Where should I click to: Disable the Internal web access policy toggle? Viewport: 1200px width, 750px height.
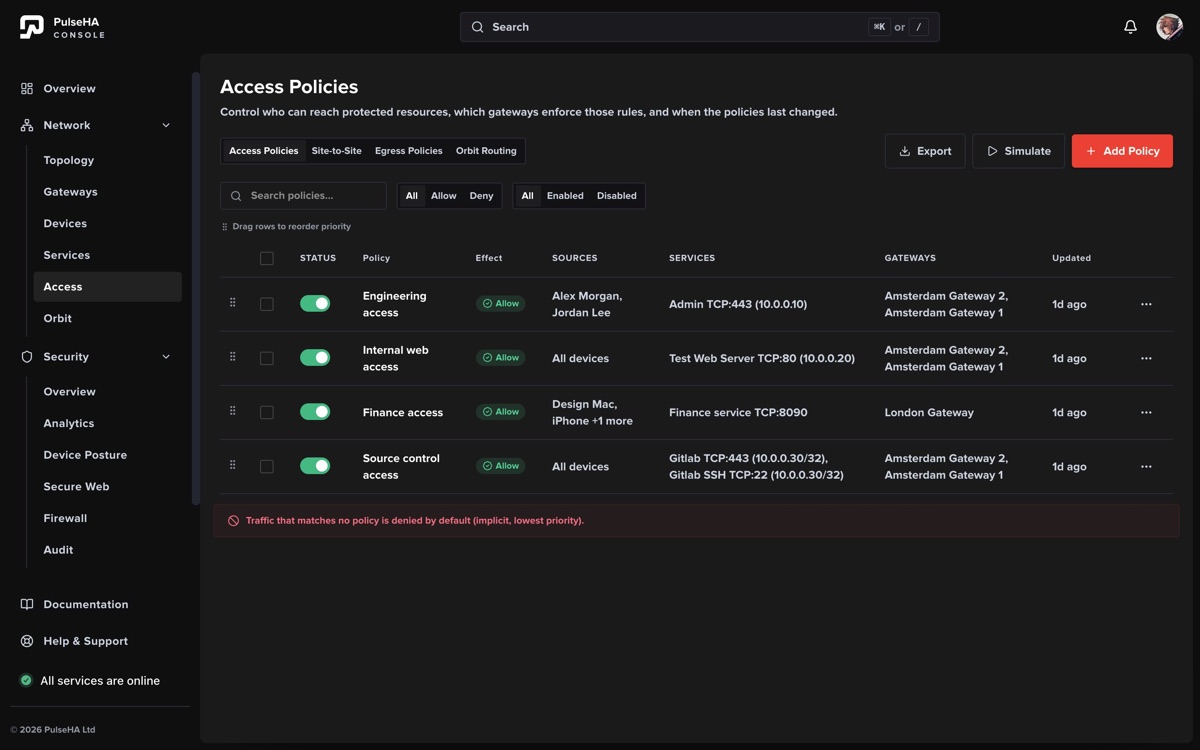(315, 358)
